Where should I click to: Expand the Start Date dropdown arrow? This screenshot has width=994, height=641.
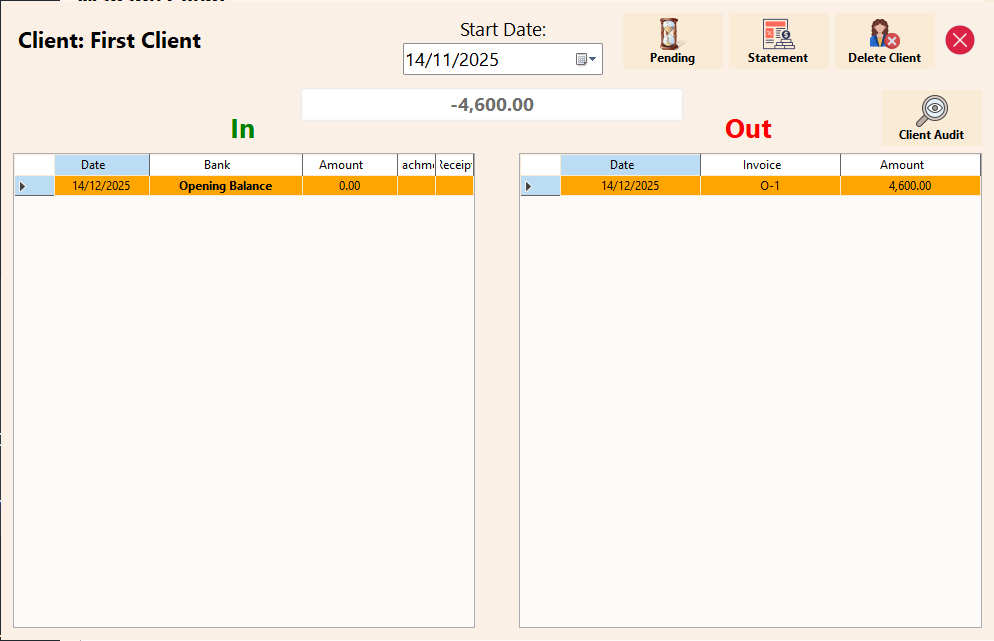tap(594, 59)
